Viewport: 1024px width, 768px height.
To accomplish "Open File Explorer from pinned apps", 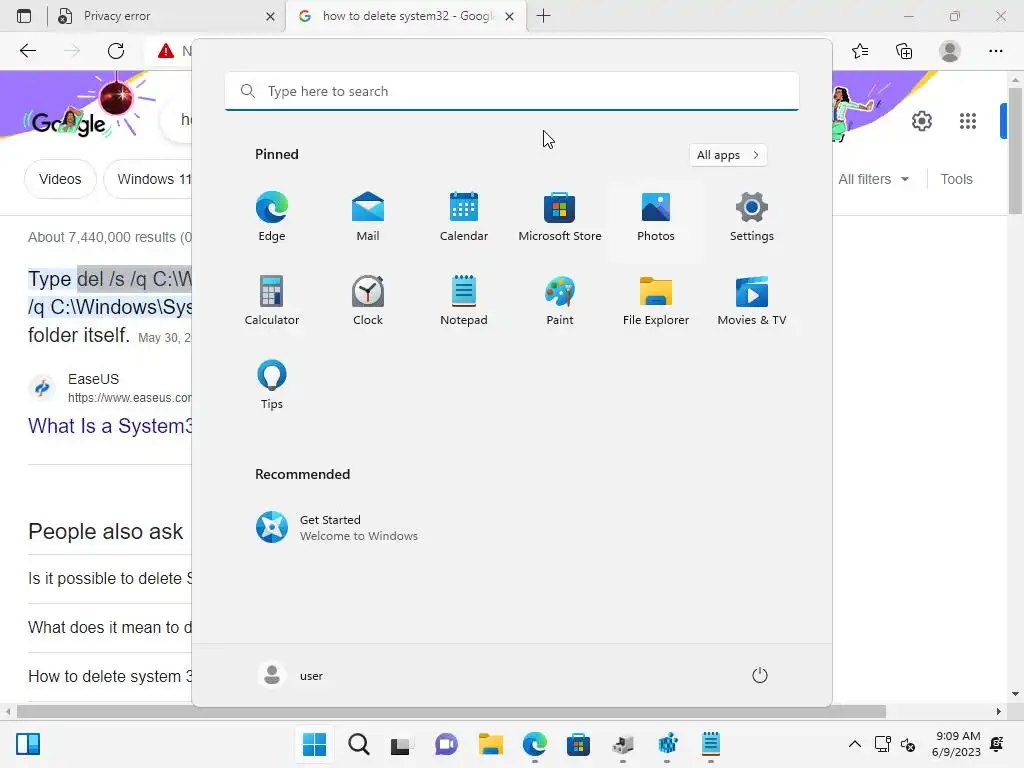I will coord(656,300).
